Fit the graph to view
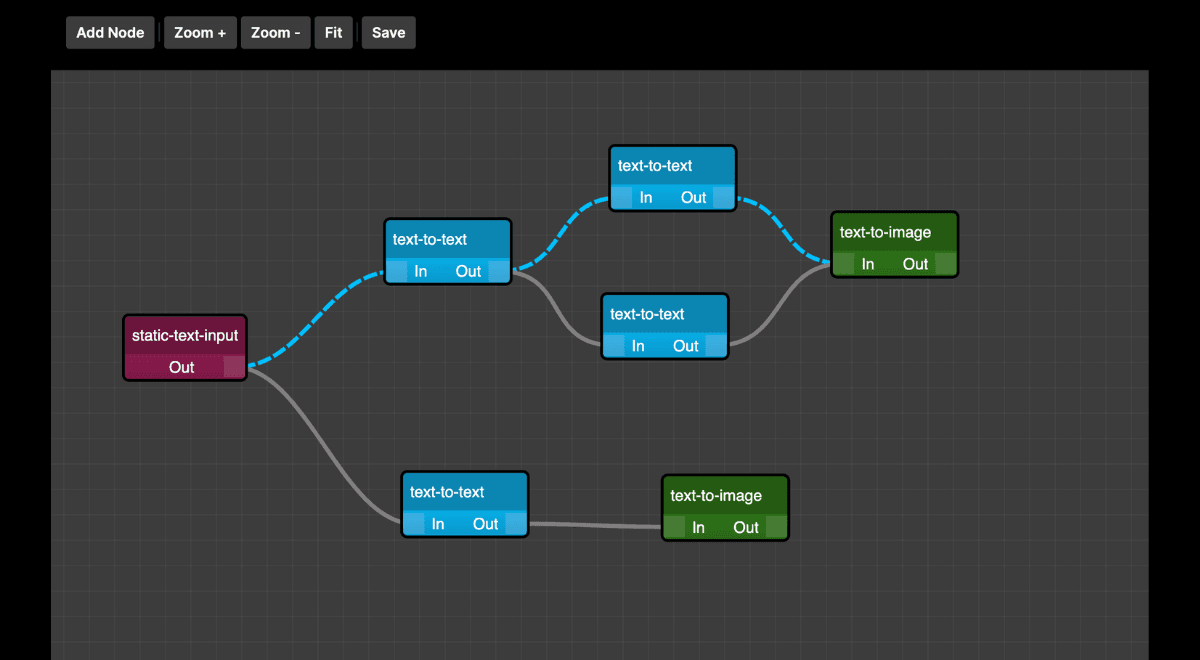 333,32
